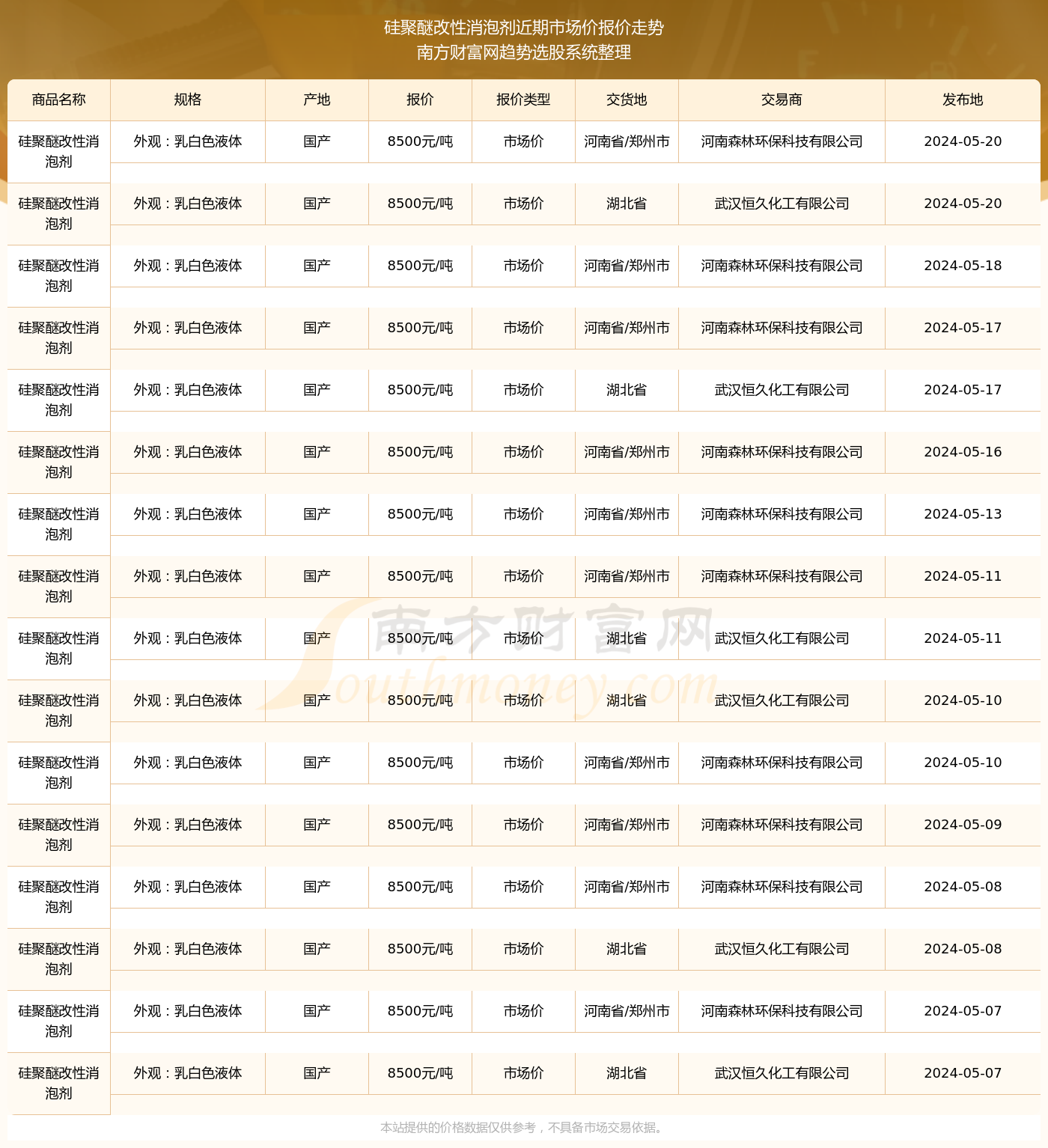Click 市场价 in the 2024-05-16 row
Image resolution: width=1048 pixels, height=1148 pixels.
[x=523, y=452]
